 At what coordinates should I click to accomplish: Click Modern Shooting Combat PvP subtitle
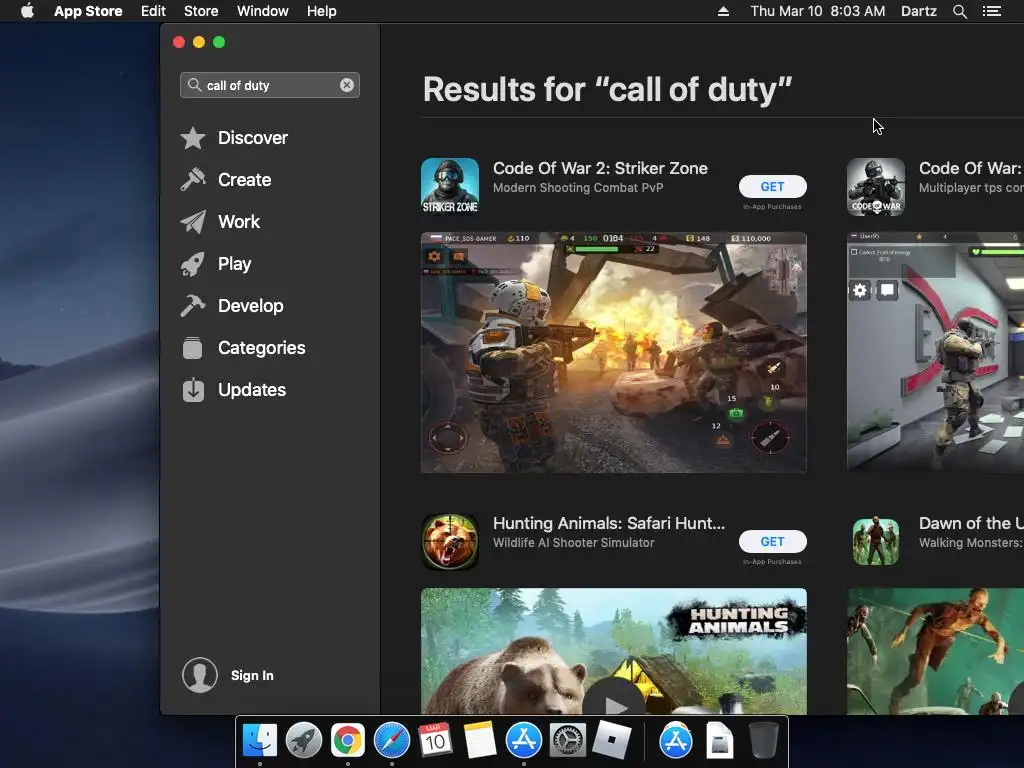coord(578,188)
